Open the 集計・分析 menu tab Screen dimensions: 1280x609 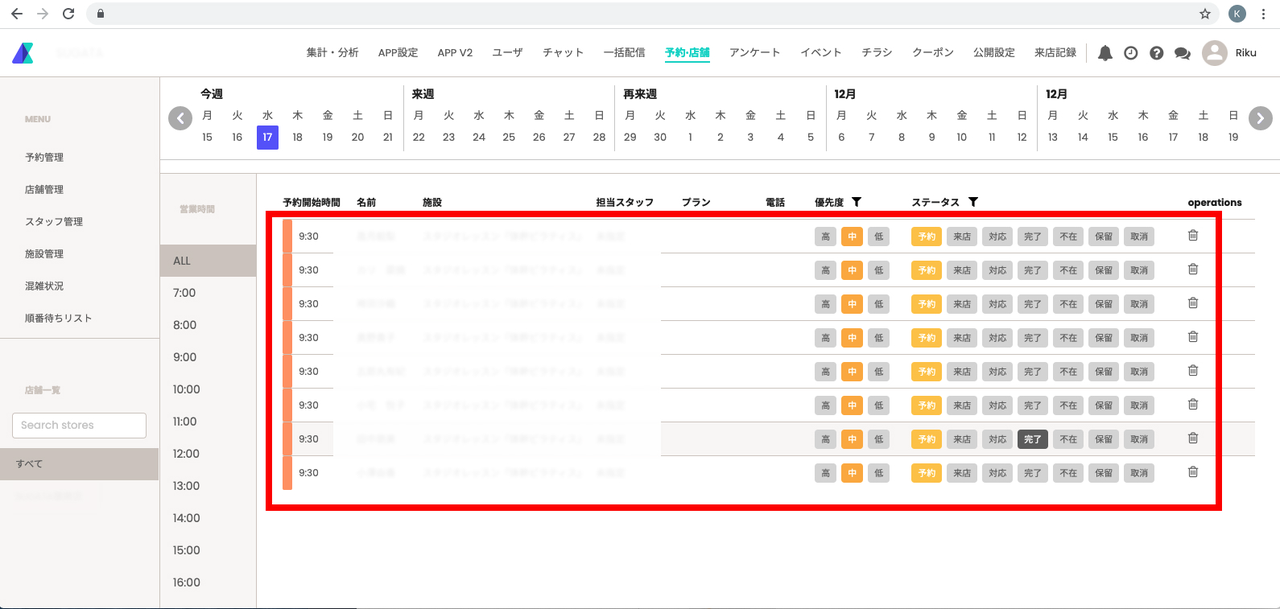[x=332, y=53]
